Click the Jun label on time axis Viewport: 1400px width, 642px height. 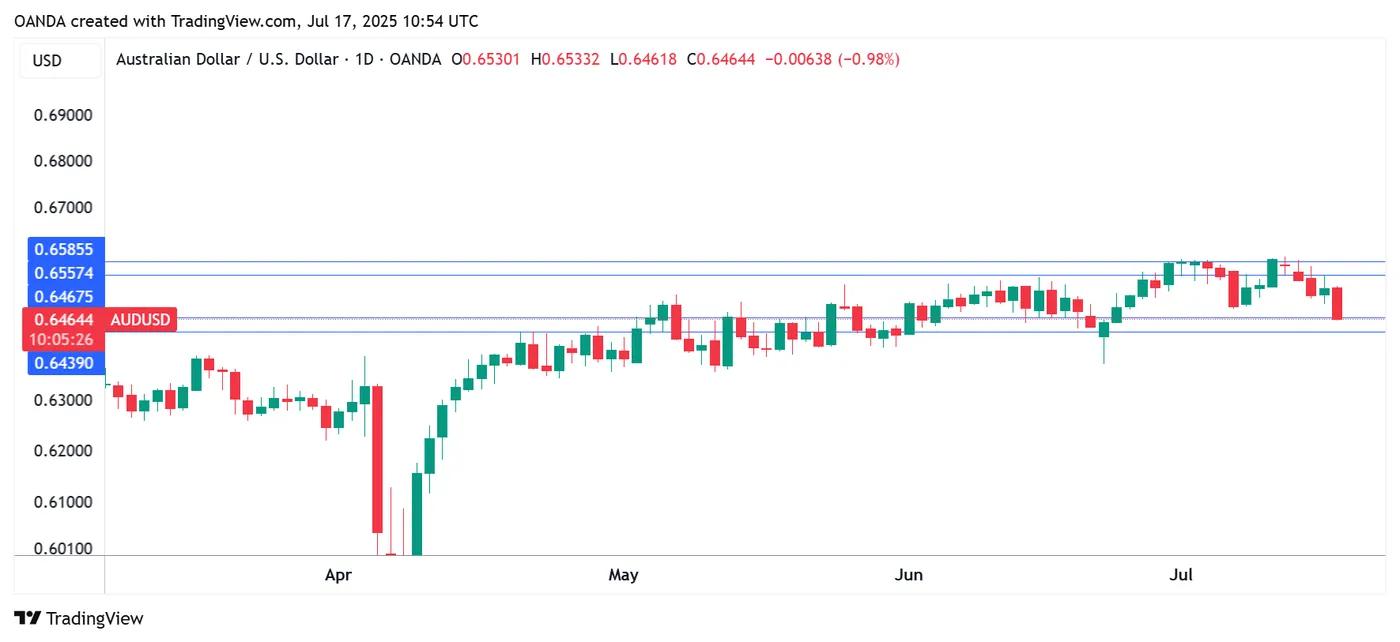(909, 575)
